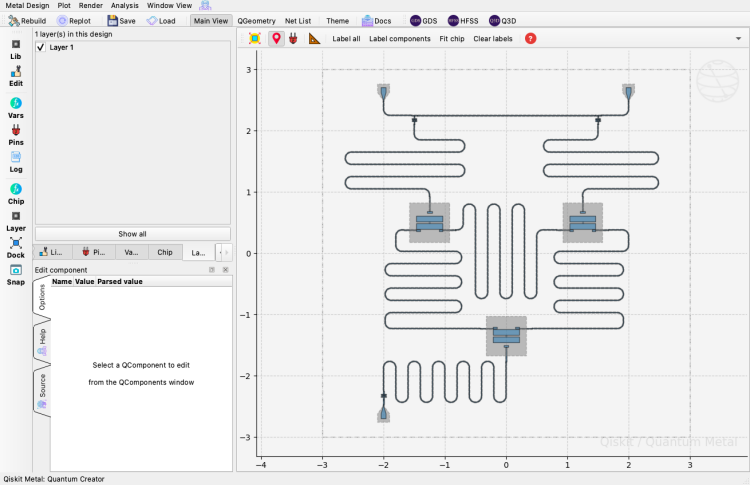Click the Replot toolbar button
Viewport: 750px width, 485px height.
74,21
